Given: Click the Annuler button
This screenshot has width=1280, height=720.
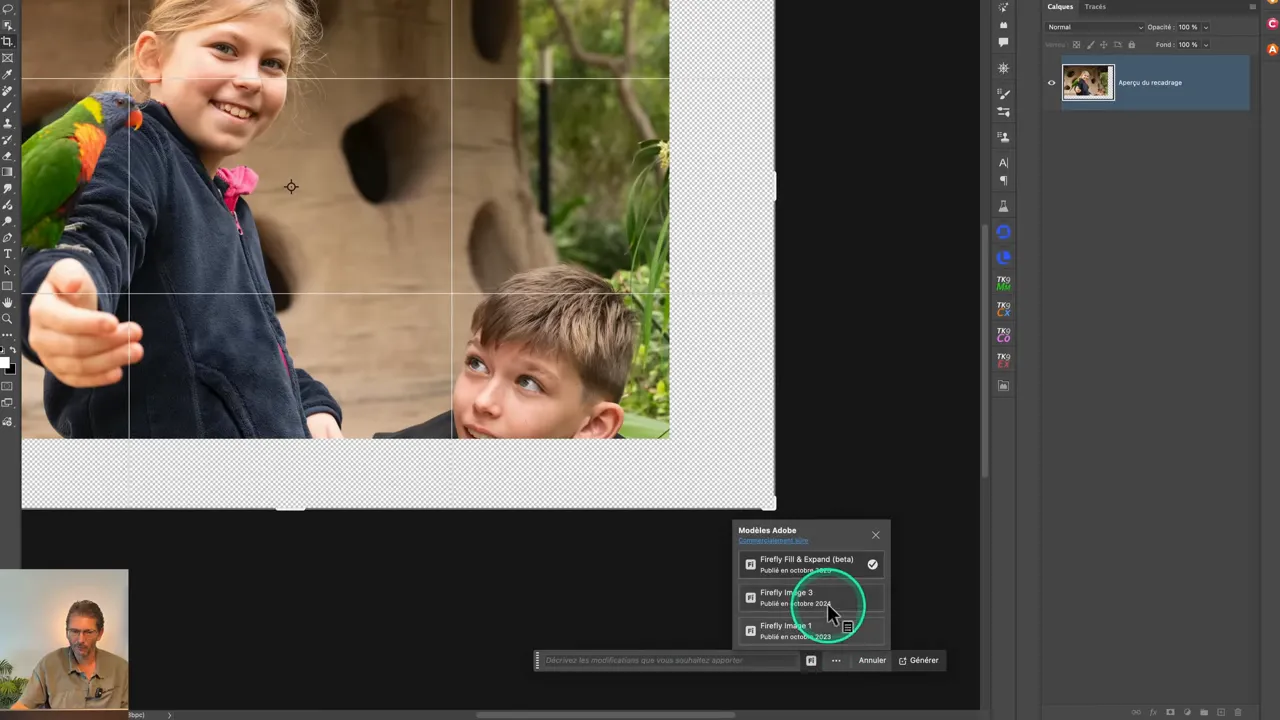Looking at the screenshot, I should point(871,660).
